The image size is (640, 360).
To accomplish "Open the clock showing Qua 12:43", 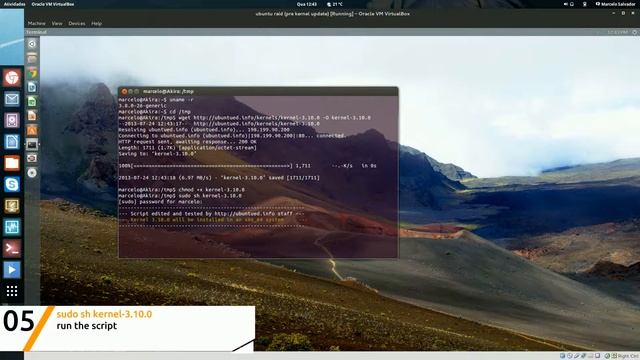I will tap(307, 4).
